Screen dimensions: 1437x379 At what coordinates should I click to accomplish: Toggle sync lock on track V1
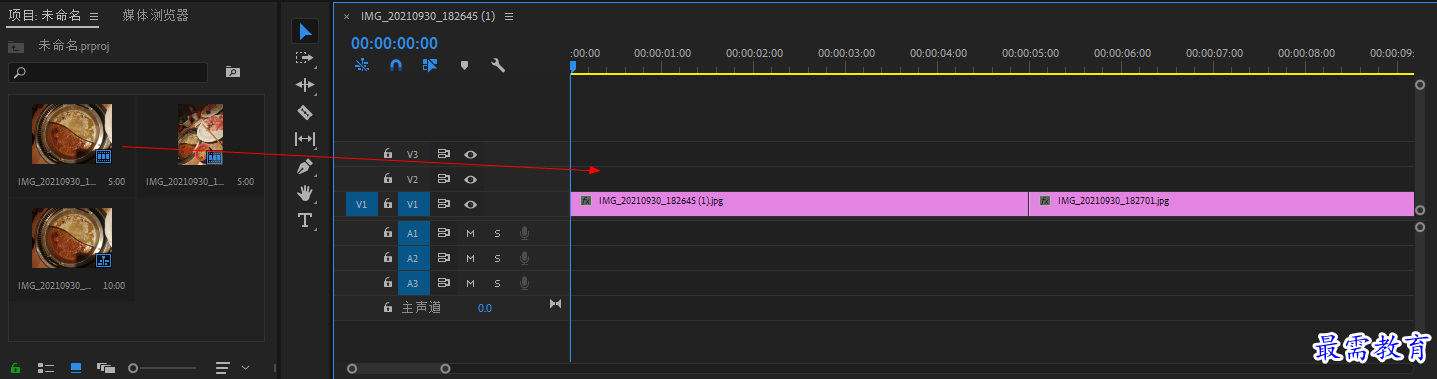point(444,204)
